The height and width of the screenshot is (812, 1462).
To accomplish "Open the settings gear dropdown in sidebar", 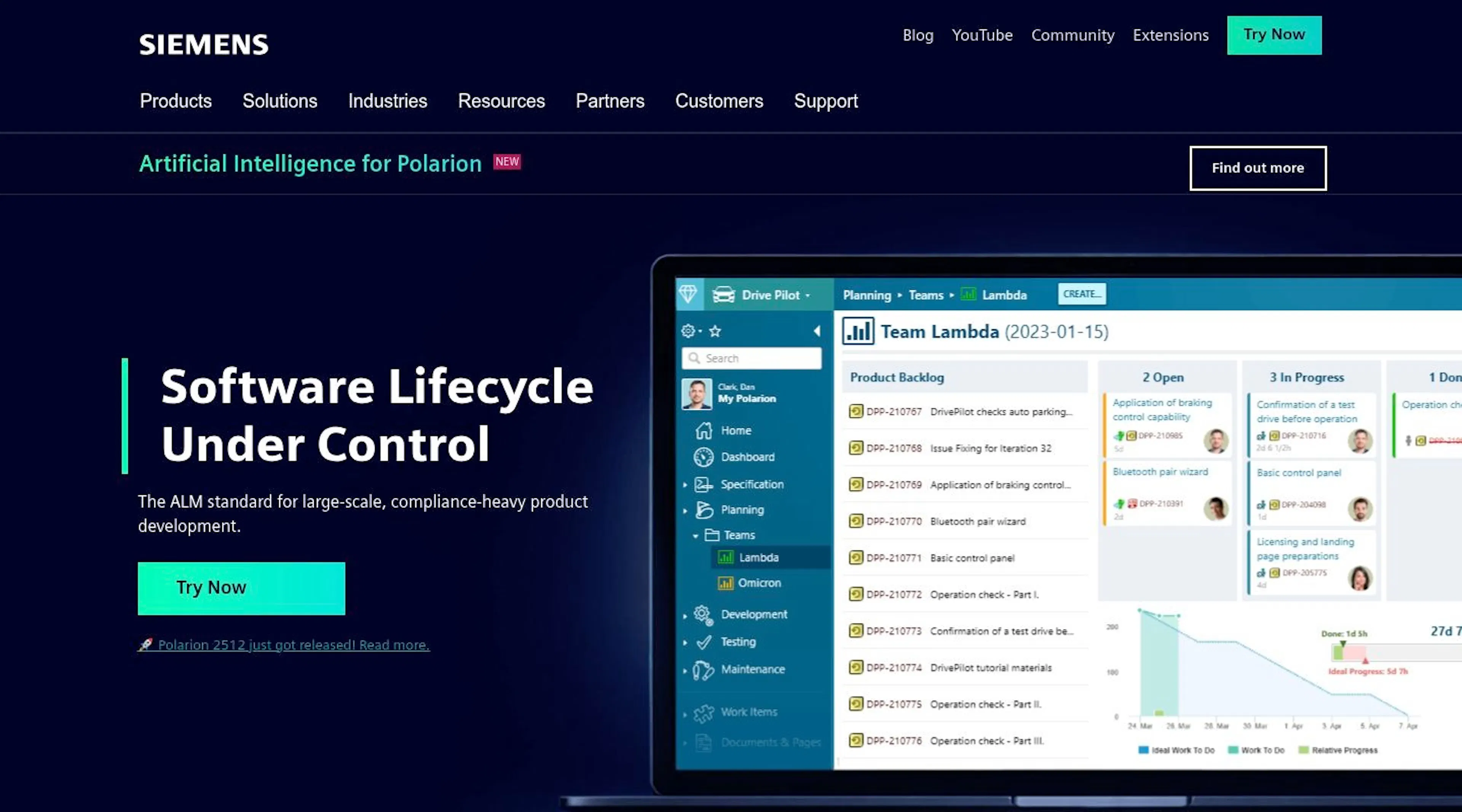I will [691, 331].
